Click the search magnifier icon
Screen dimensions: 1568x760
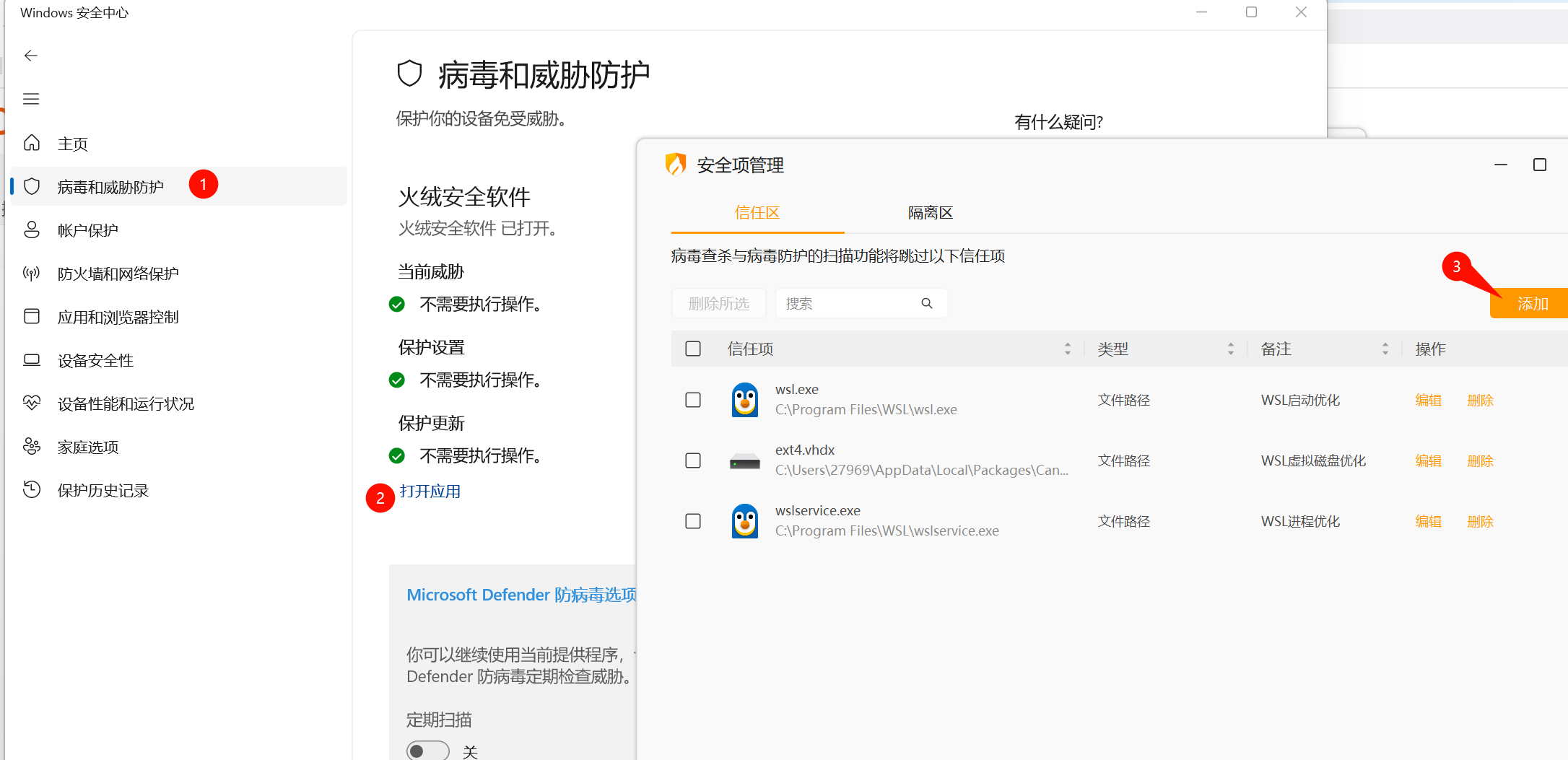(927, 303)
